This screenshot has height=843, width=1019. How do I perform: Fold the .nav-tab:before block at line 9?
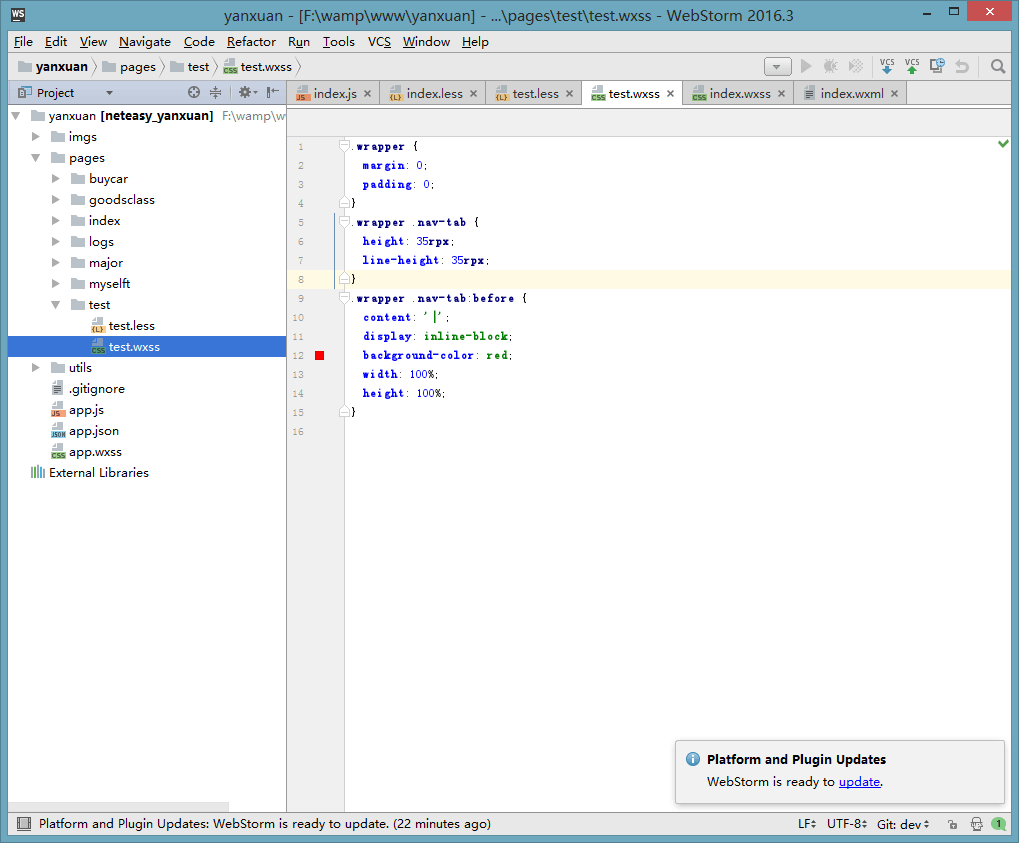[x=344, y=298]
